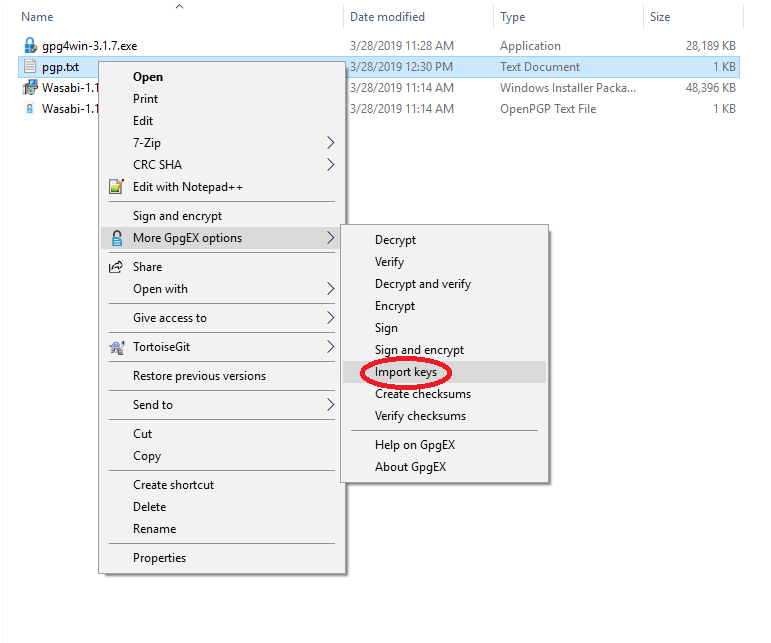Screen dimensions: 771x643
Task: Expand the 7-Zip submenu arrow
Action: pos(330,143)
